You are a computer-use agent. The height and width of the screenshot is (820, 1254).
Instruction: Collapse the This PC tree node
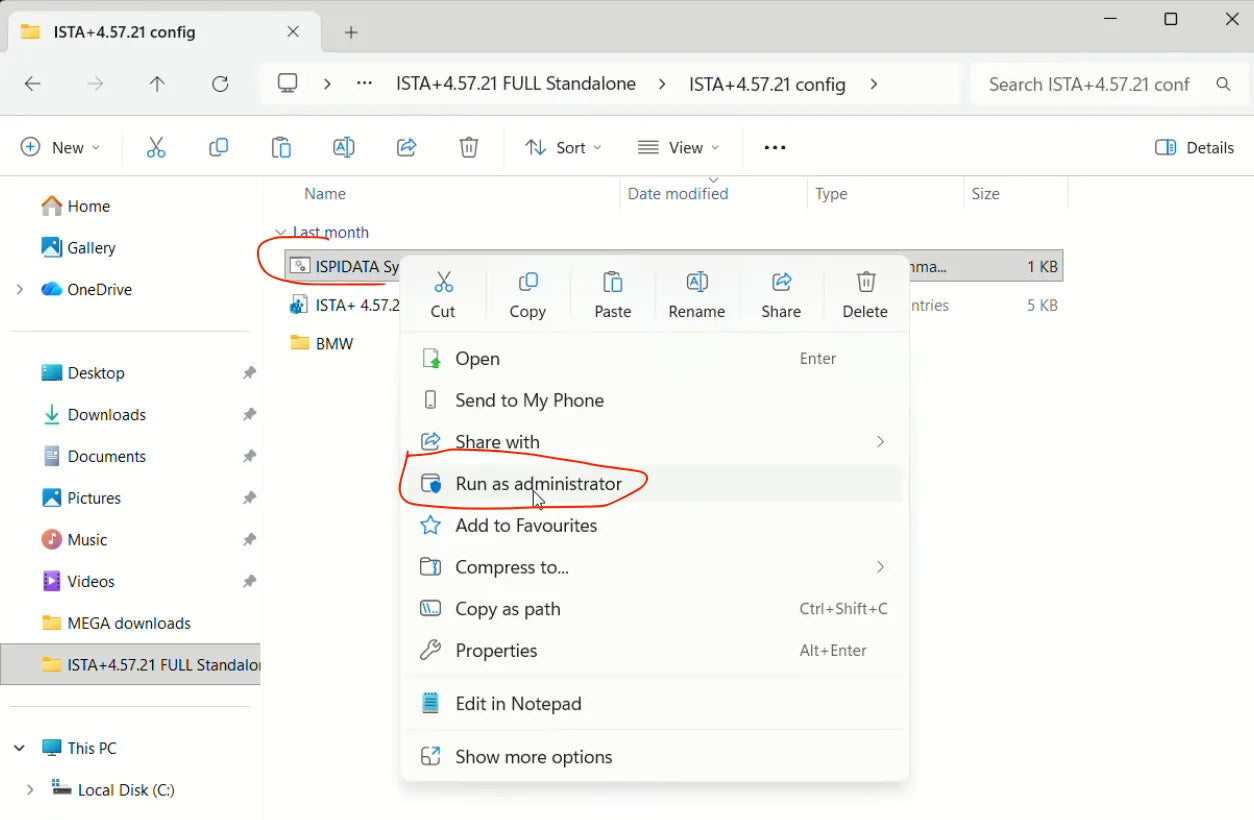coord(20,748)
